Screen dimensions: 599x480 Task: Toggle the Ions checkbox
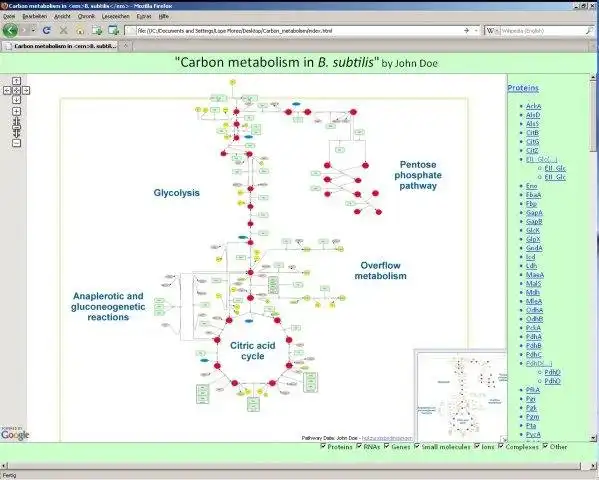pyautogui.click(x=477, y=446)
